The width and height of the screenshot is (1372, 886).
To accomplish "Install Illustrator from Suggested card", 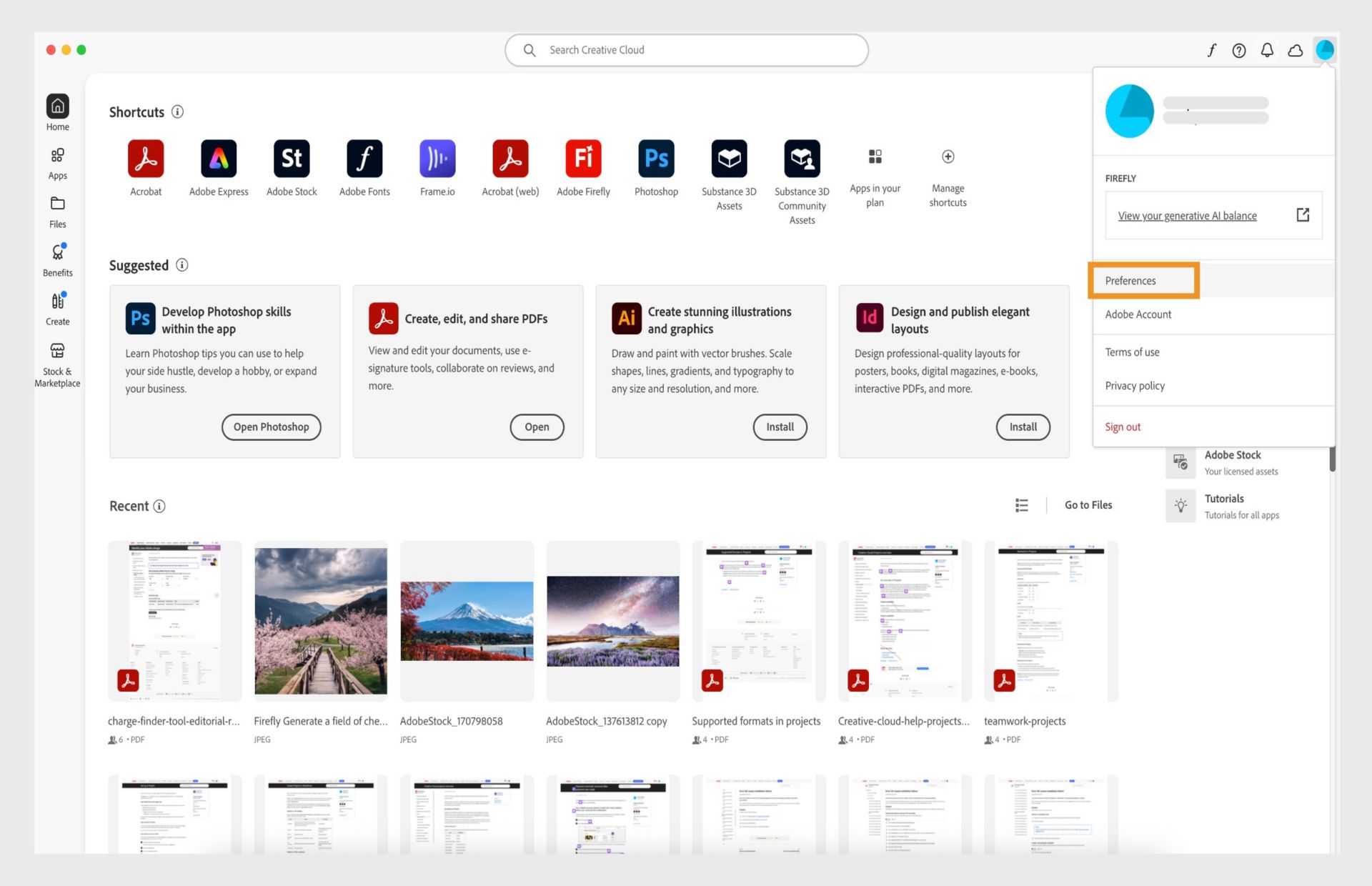I will click(x=780, y=427).
